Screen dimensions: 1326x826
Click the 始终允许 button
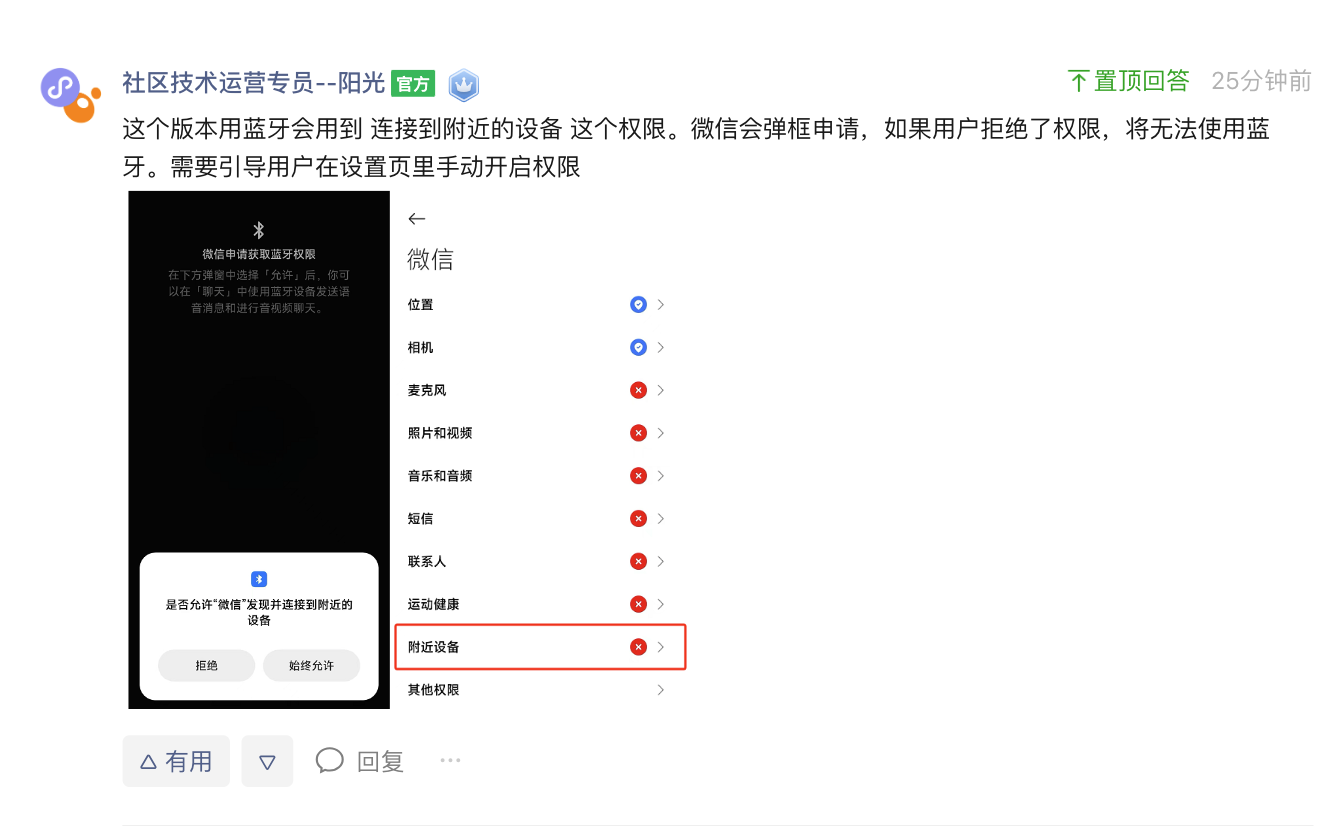click(x=311, y=665)
